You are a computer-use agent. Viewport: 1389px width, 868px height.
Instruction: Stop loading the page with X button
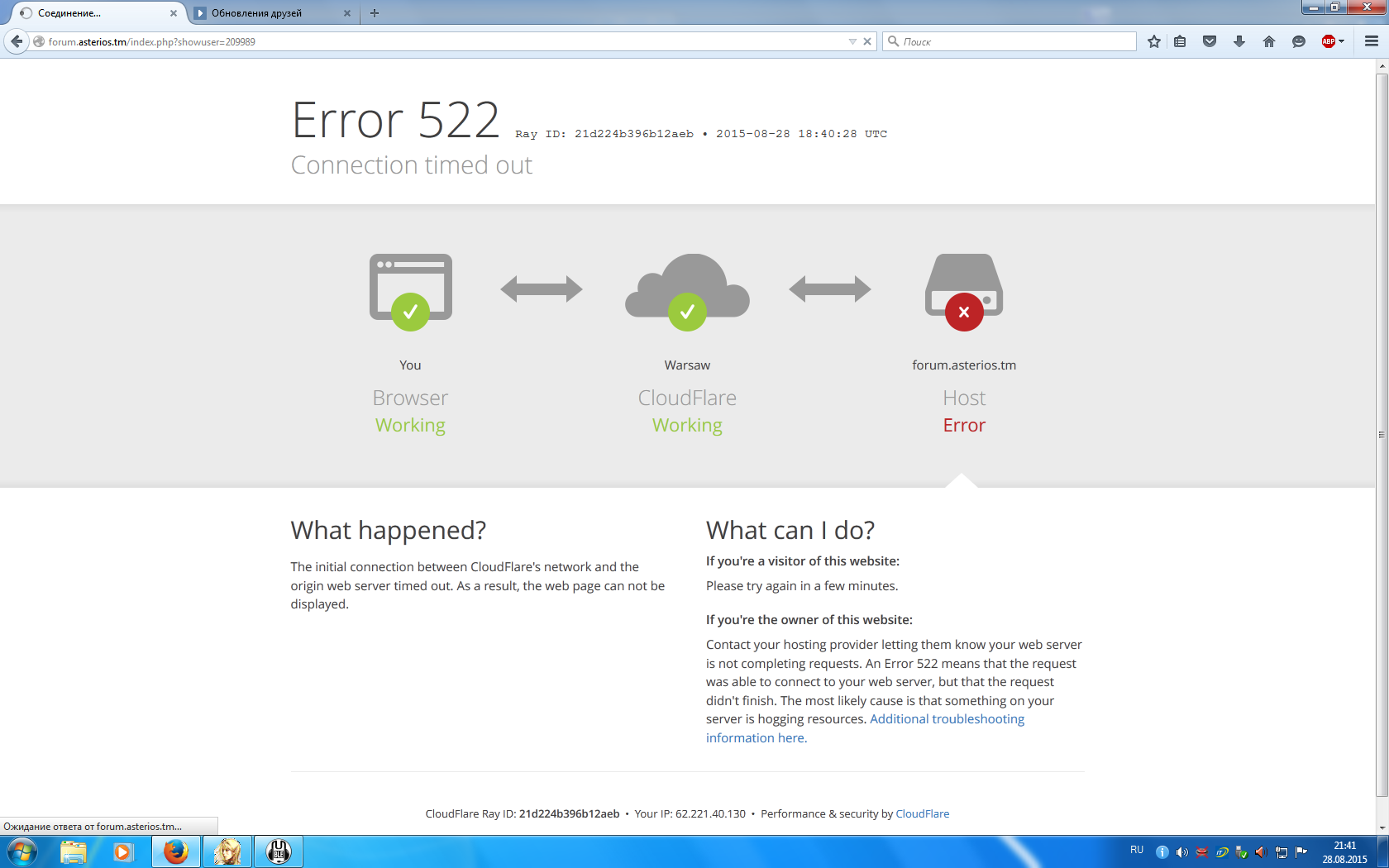(867, 41)
